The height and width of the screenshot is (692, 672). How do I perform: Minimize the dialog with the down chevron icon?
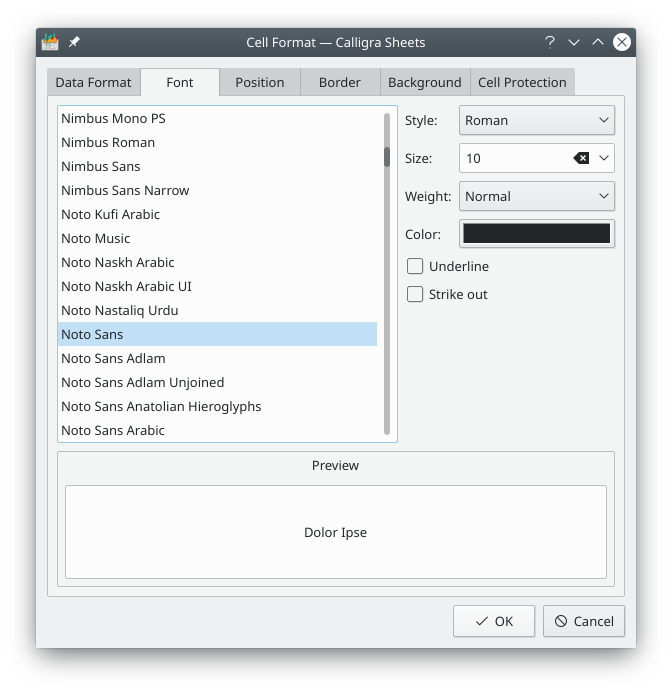coord(574,42)
